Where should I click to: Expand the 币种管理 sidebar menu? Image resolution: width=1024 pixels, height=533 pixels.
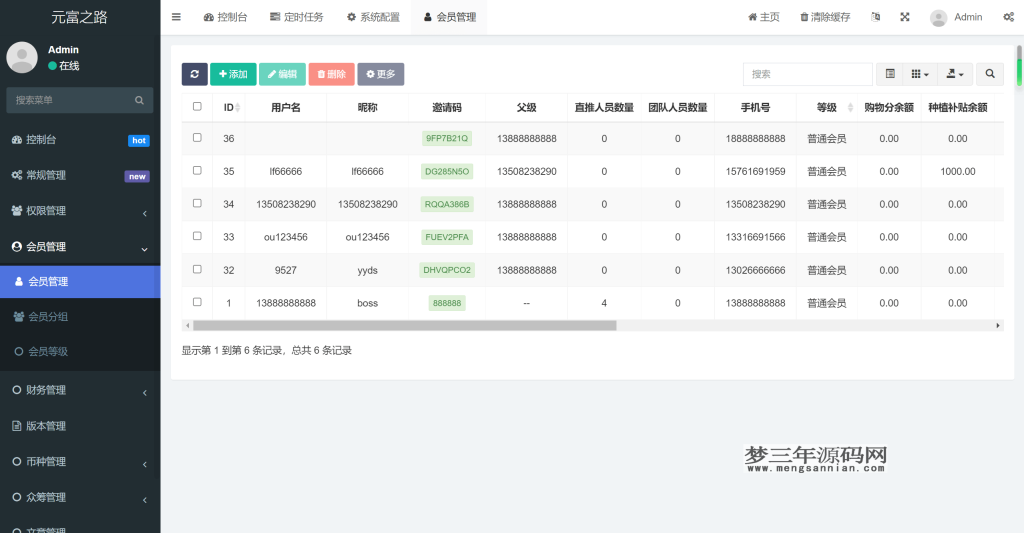tap(80, 462)
